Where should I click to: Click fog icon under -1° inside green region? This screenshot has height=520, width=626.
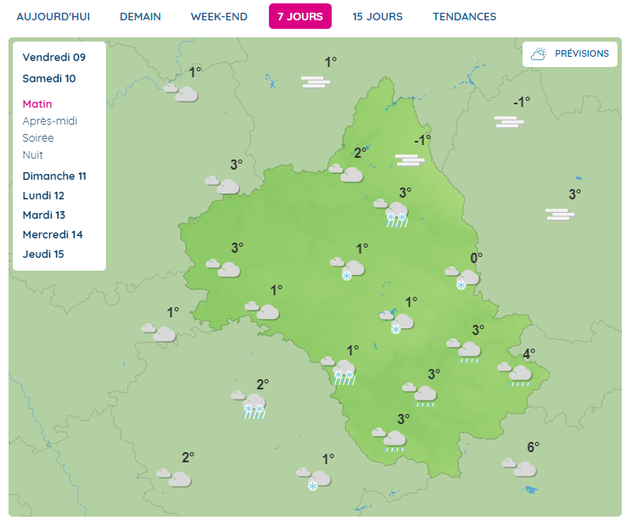(x=410, y=160)
